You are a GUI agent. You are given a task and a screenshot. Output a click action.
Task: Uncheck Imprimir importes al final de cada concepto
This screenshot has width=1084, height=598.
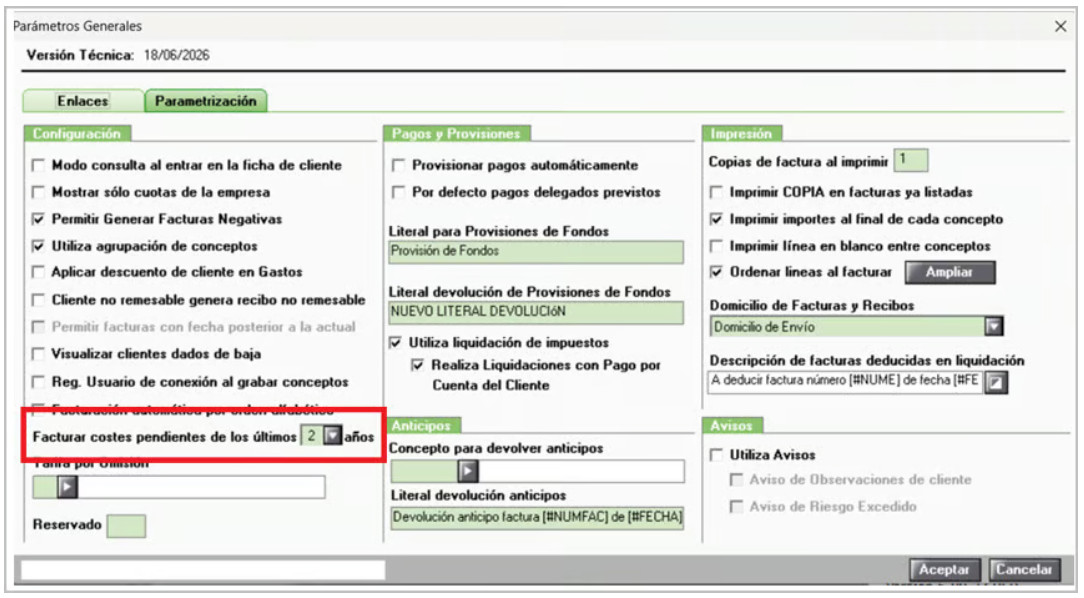pyautogui.click(x=717, y=219)
